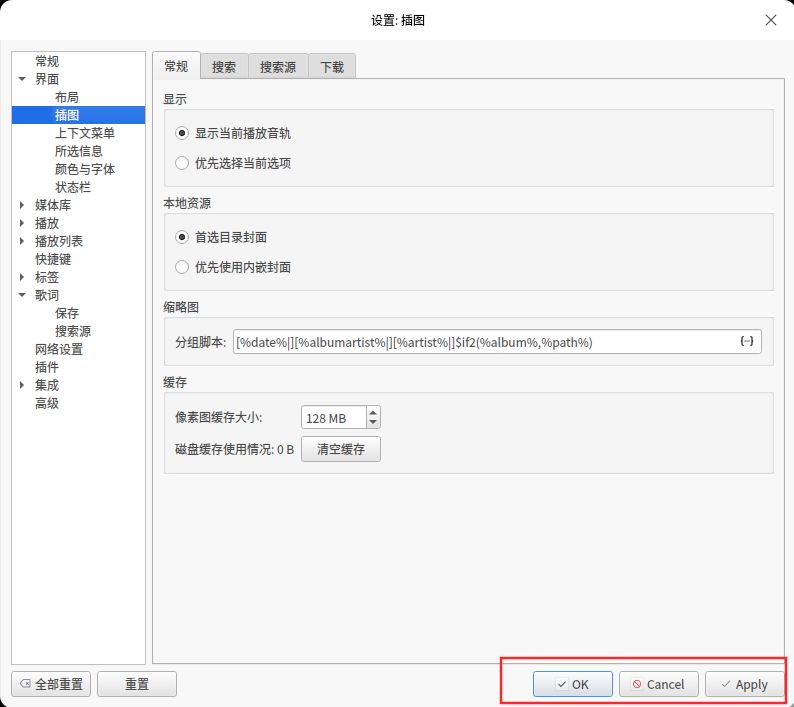Select 上下文菜单 in the settings tree

click(x=85, y=133)
